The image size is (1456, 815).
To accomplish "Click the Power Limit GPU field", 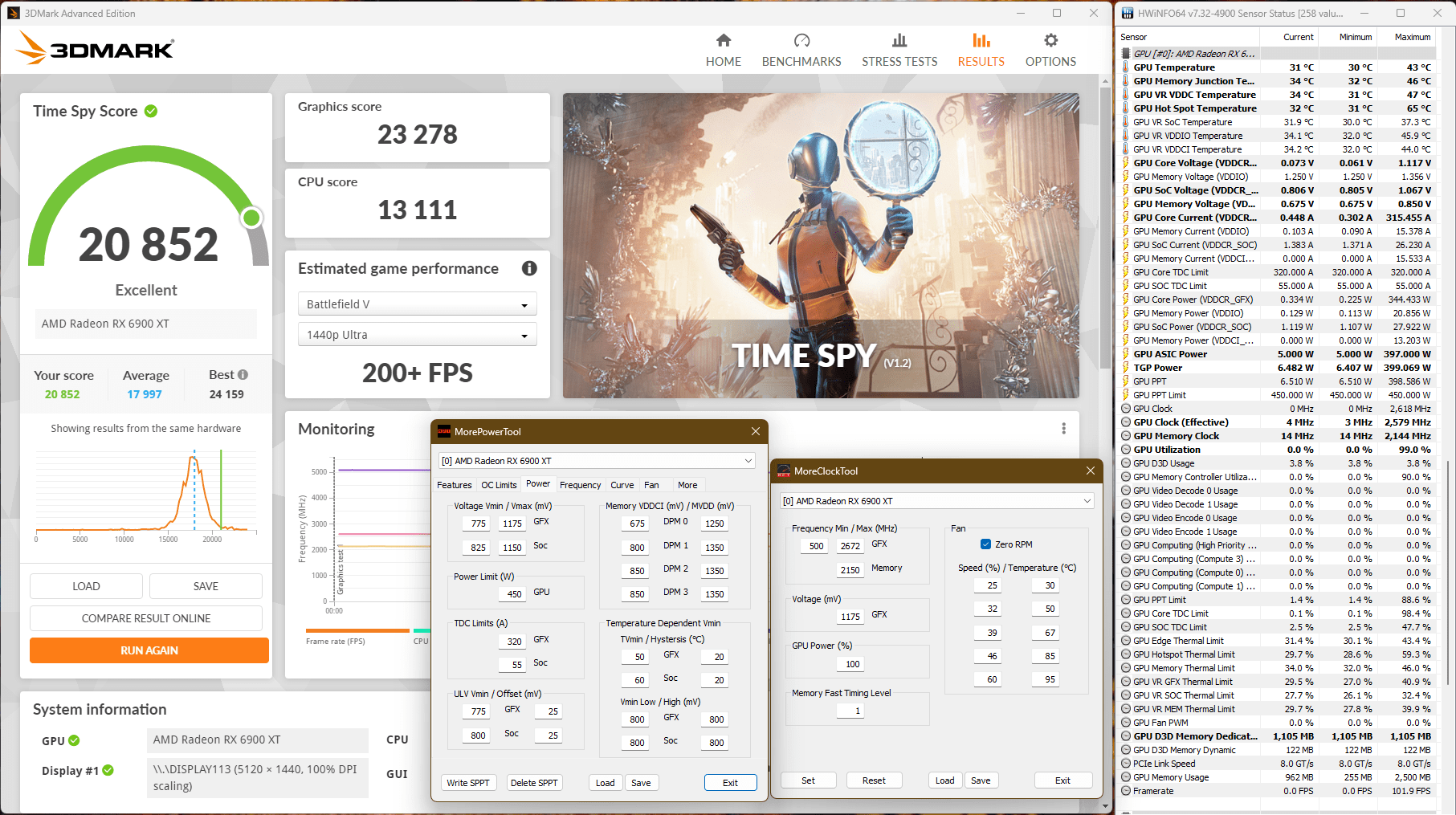I will [x=512, y=594].
